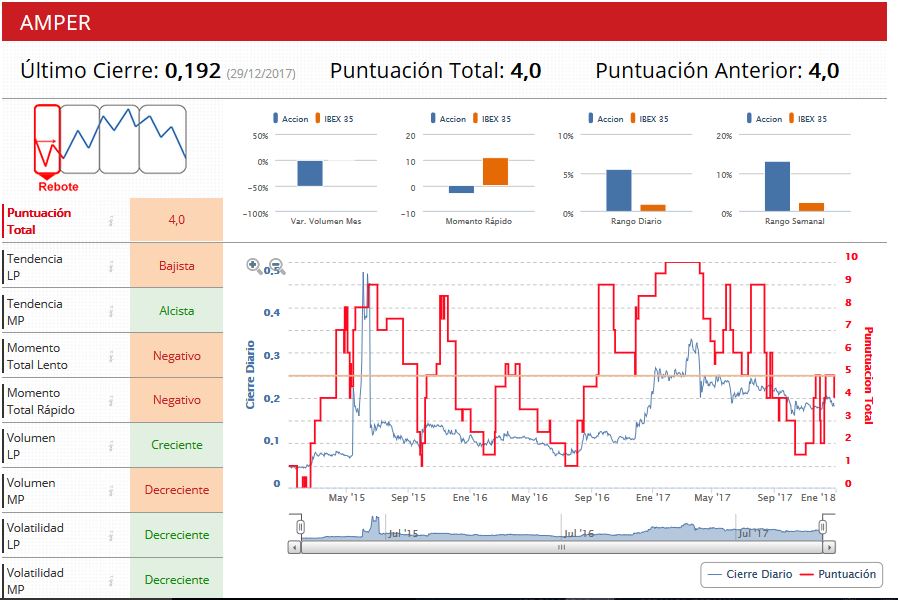Image resolution: width=898 pixels, height=600 pixels.
Task: Click the right handle of chart navigator
Action: pyautogui.click(x=823, y=527)
